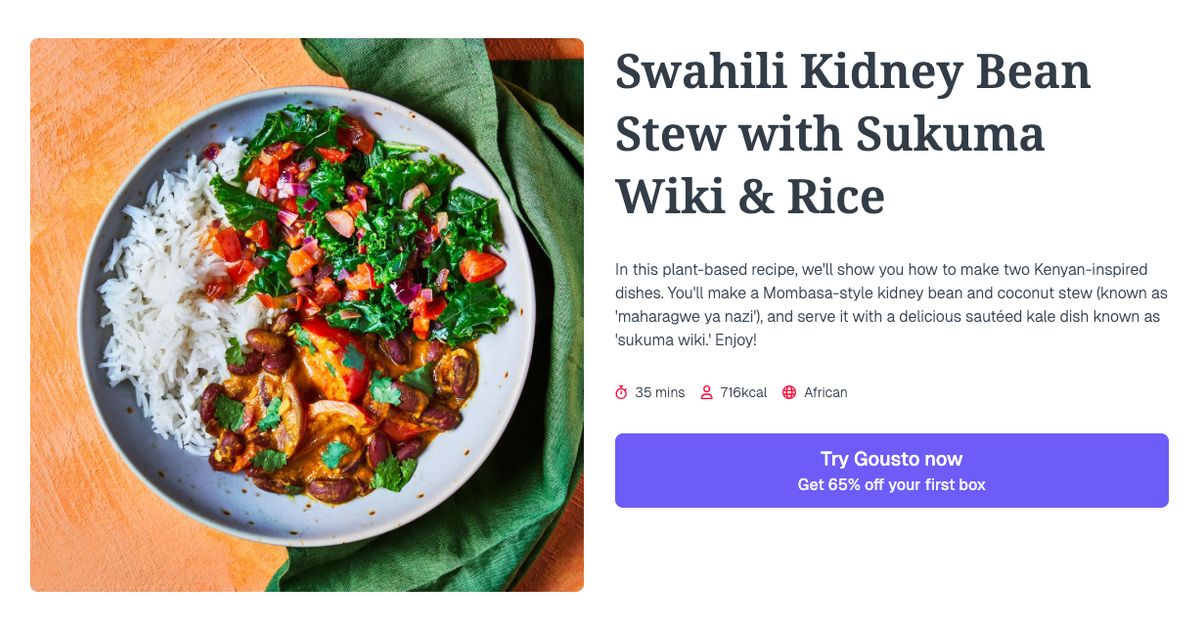Click the Get 65% off your first box offer

pyautogui.click(x=891, y=483)
